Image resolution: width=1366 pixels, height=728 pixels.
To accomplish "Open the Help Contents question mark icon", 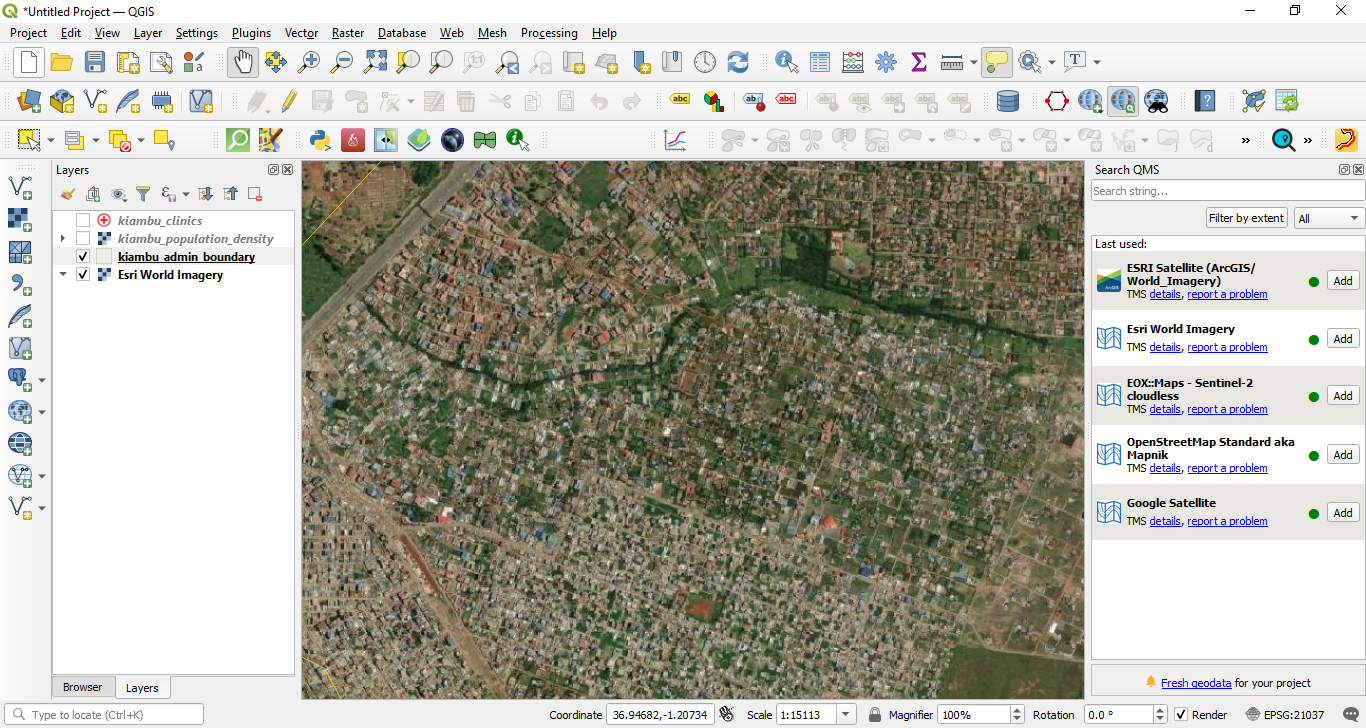I will 1206,101.
